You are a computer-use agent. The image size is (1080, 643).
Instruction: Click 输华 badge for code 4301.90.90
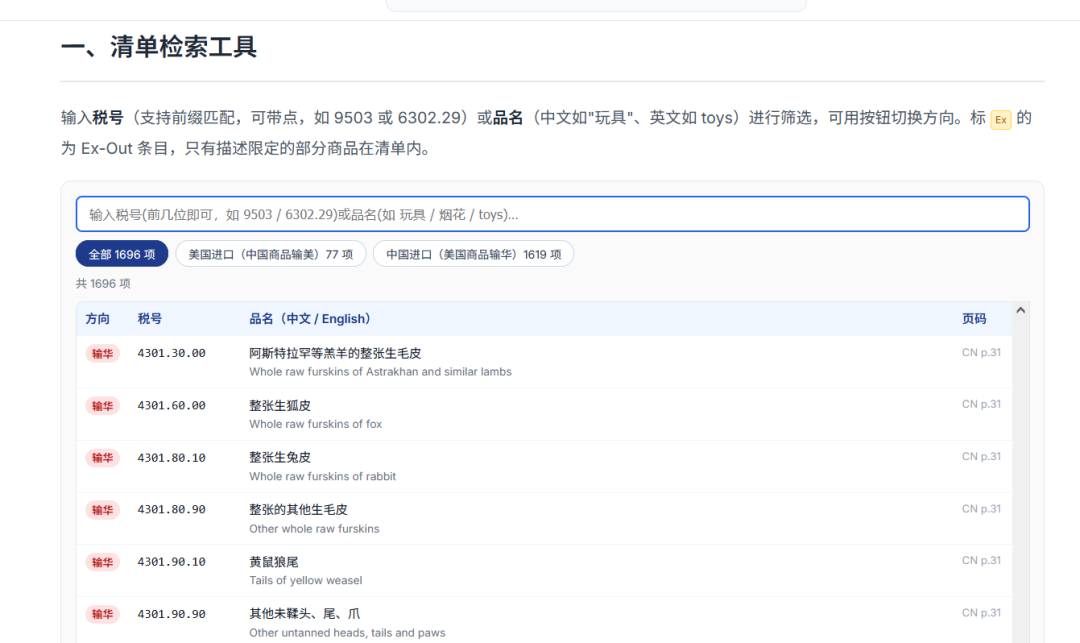coord(103,614)
